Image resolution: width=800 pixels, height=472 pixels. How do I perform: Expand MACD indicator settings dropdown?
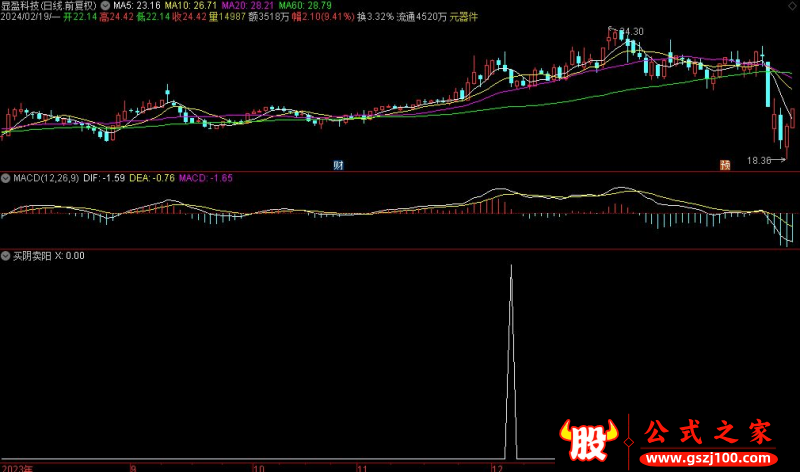[6, 178]
